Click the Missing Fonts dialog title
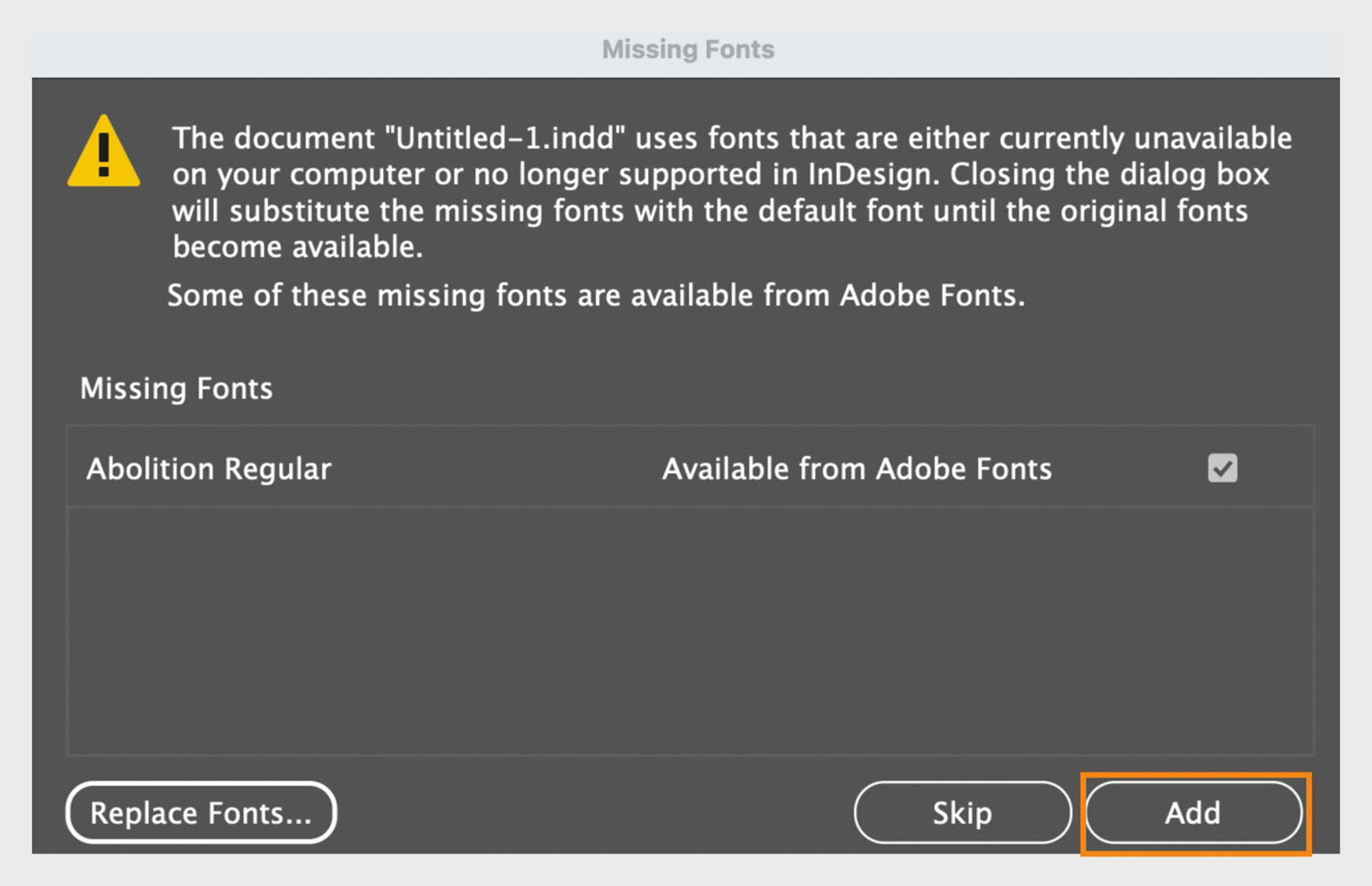The image size is (1372, 886). click(687, 49)
